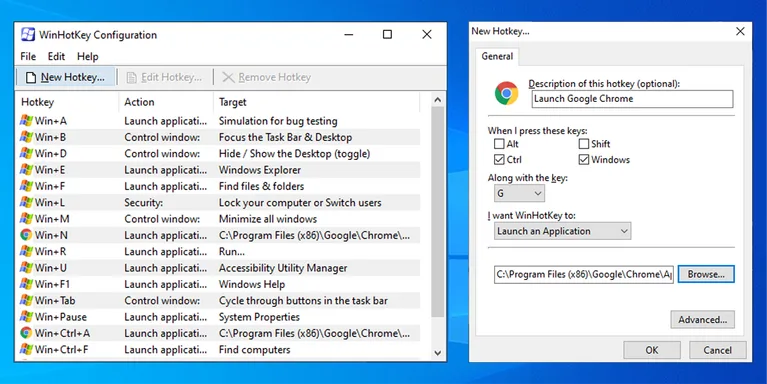This screenshot has width=767, height=384.
Task: Click the 'Security:' action cell
Action: [x=143, y=203]
